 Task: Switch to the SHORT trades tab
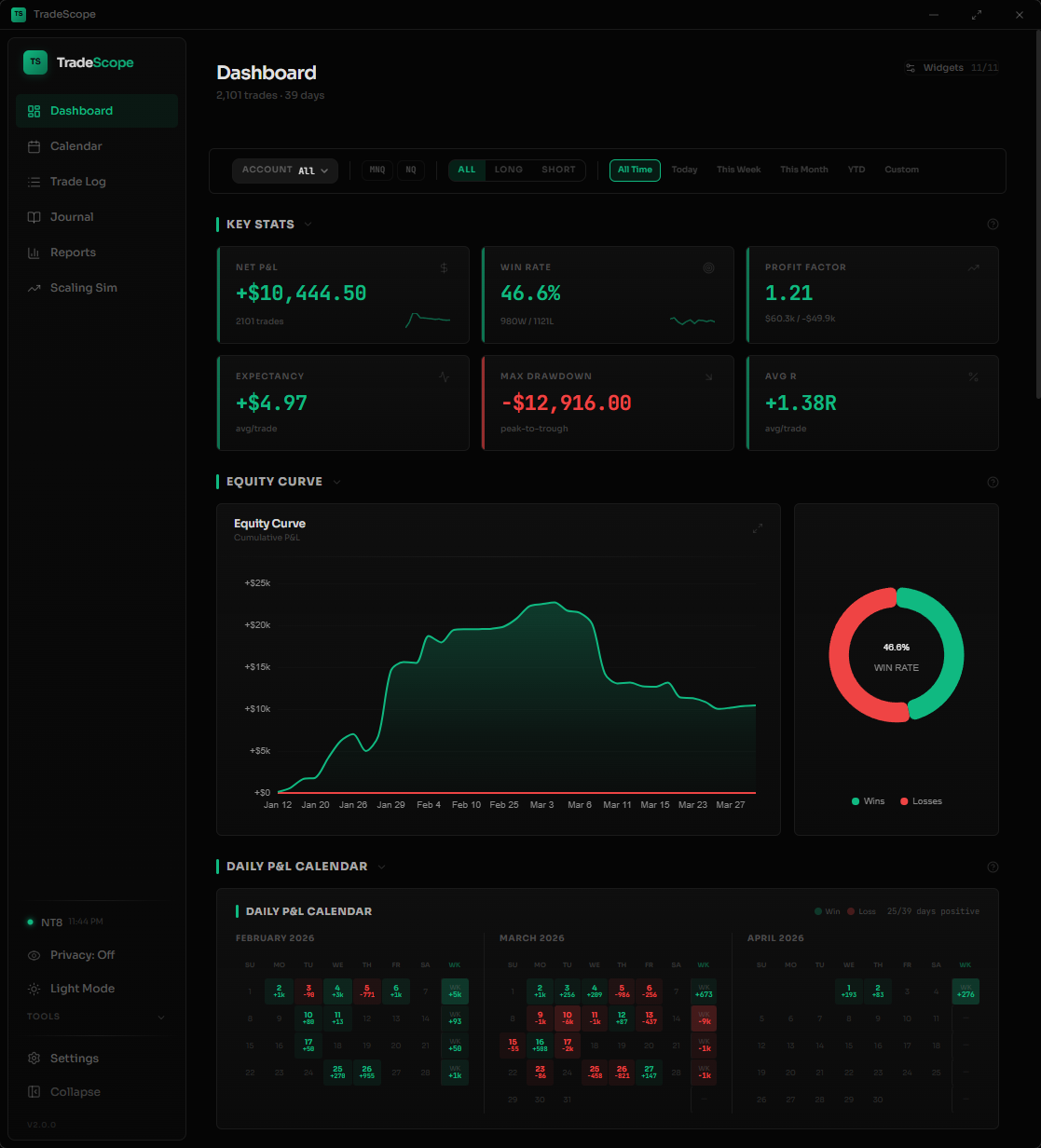pos(557,170)
